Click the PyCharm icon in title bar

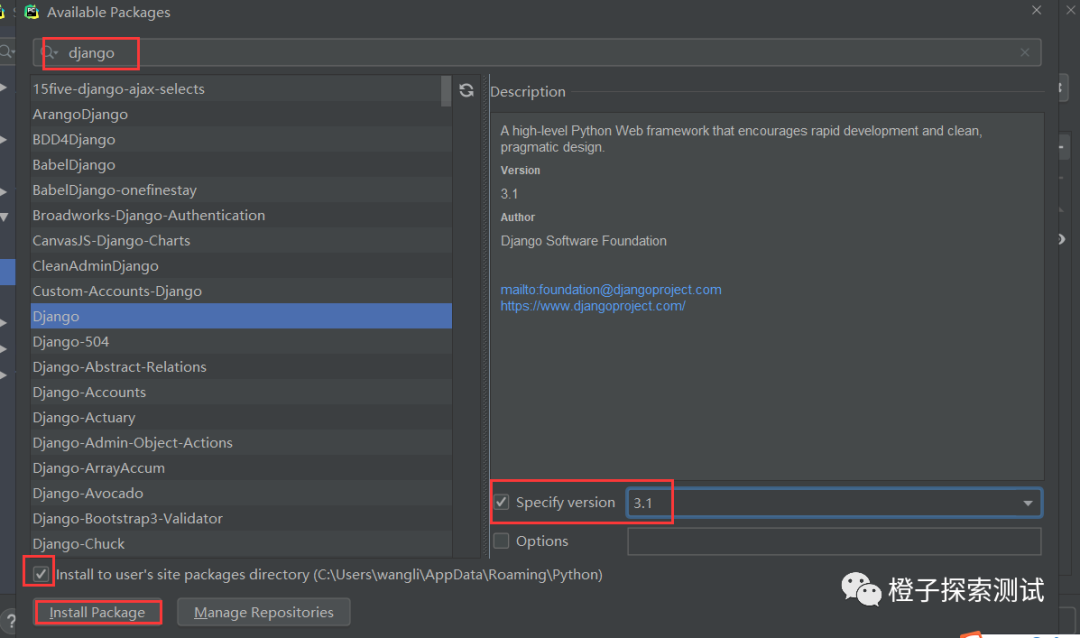coord(32,12)
